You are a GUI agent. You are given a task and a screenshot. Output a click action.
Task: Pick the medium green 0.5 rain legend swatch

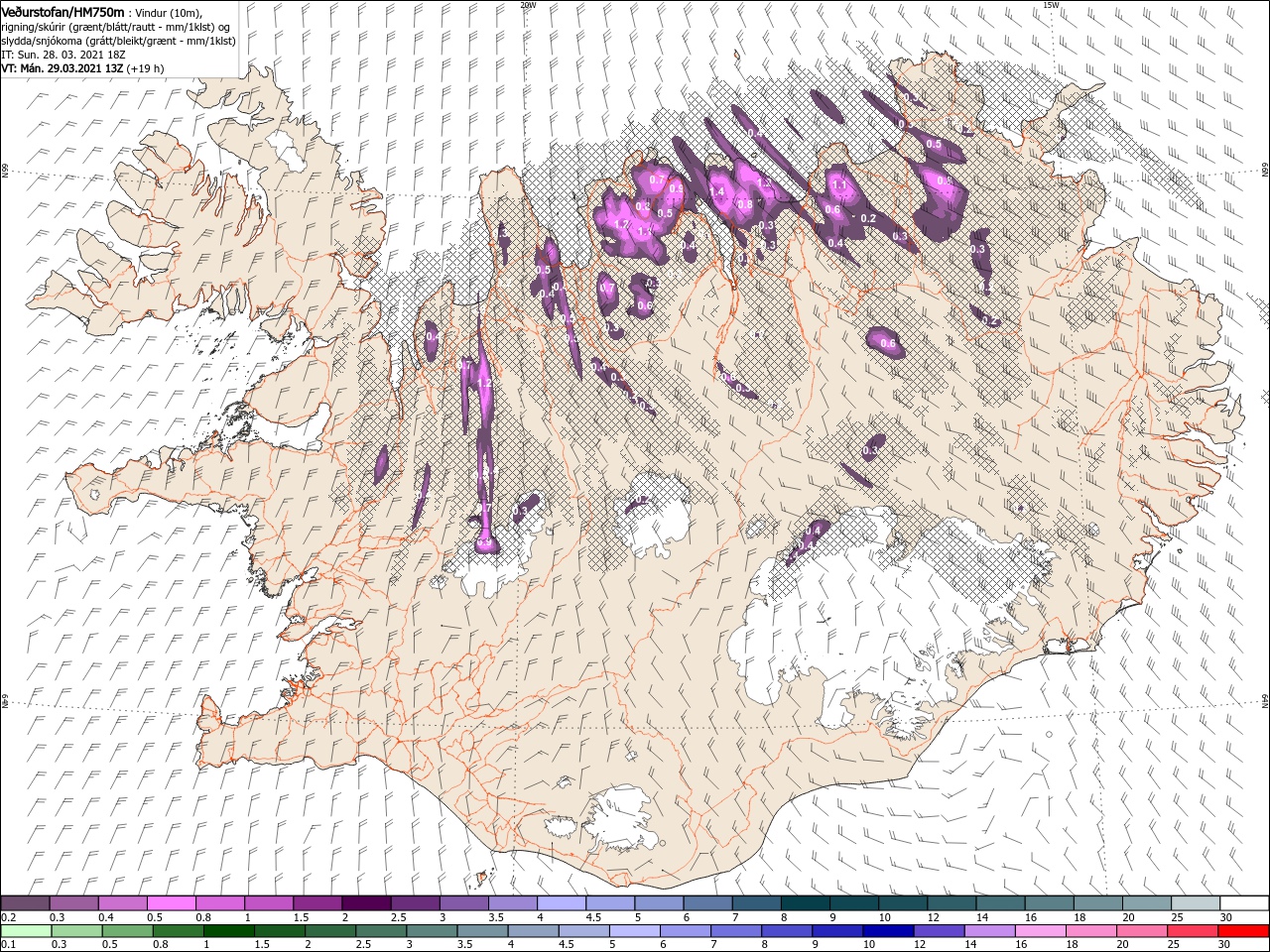(x=127, y=931)
